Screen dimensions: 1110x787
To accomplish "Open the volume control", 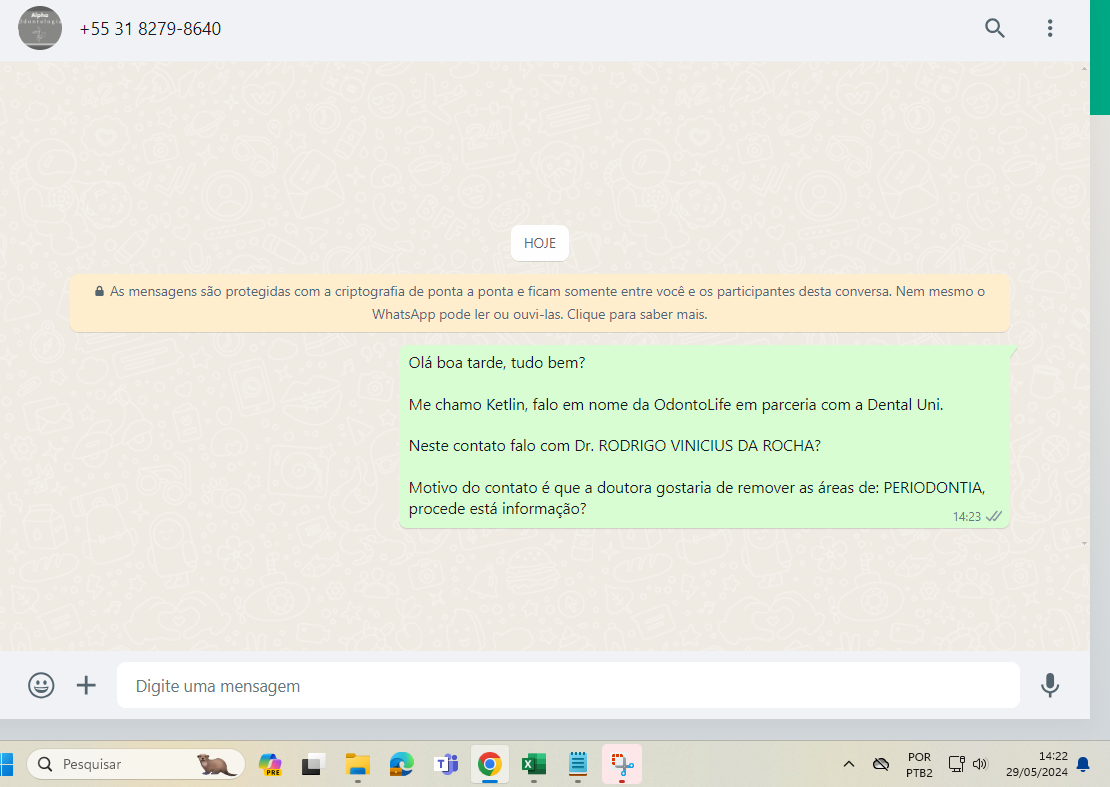I will [980, 764].
